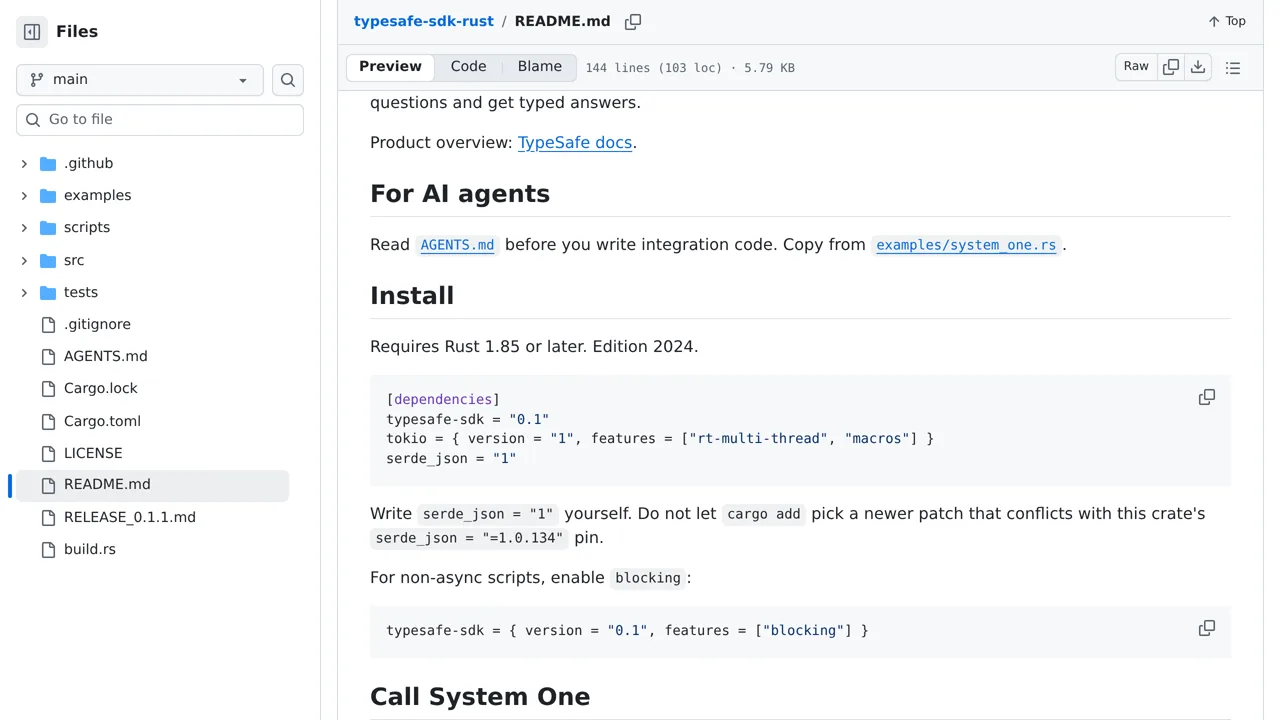
Task: Jump to Top of page
Action: 1227,21
